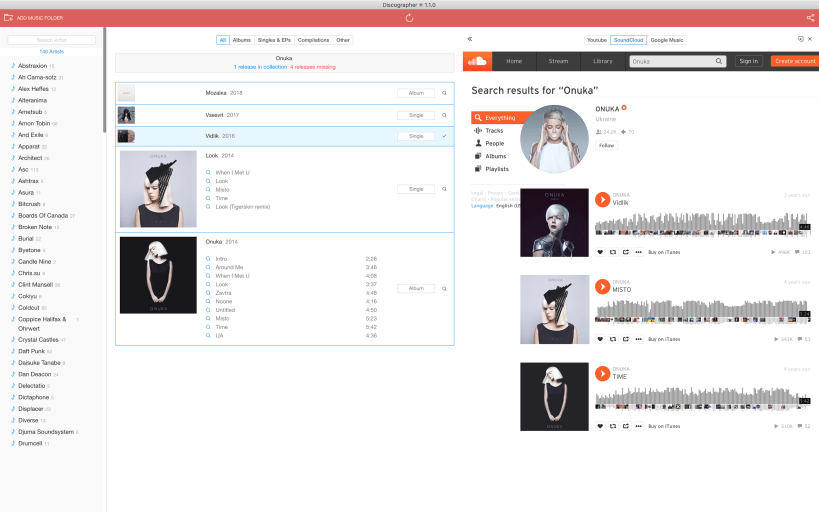Search the track Intro
Viewport: 819px width, 512px height.
(208, 259)
